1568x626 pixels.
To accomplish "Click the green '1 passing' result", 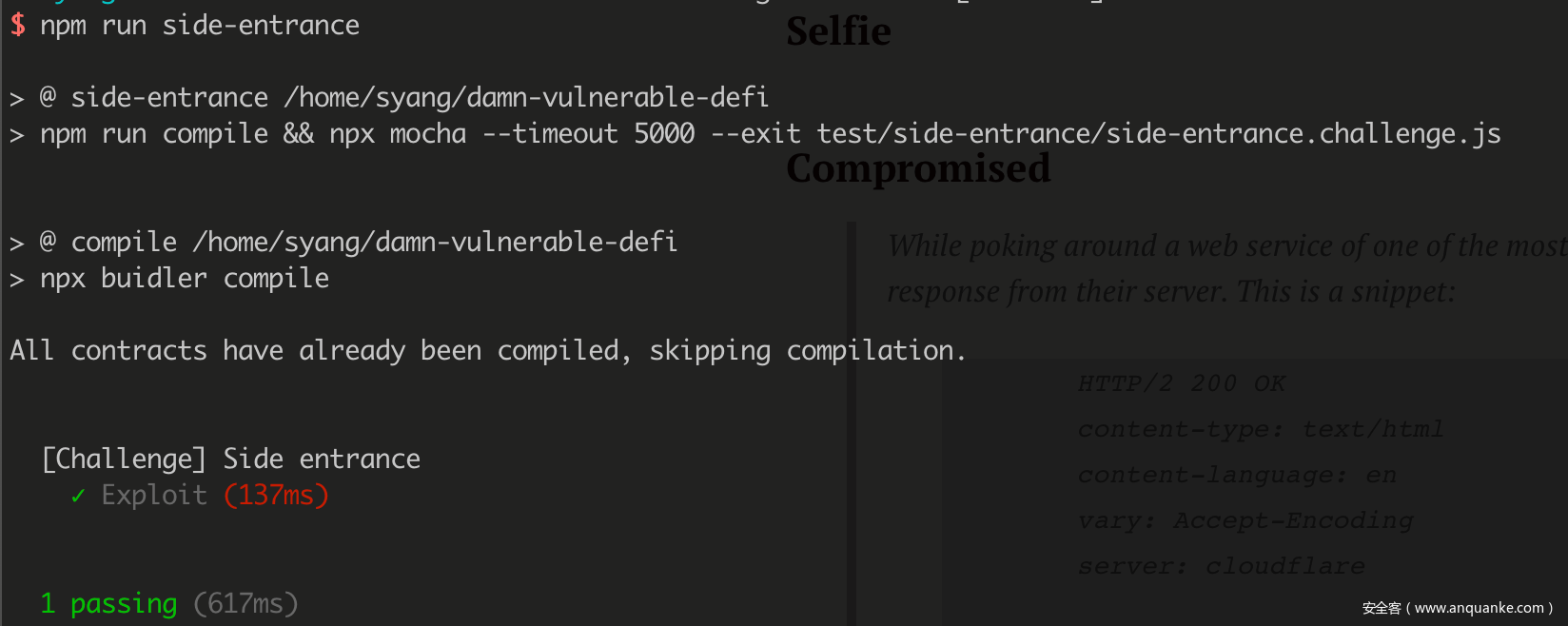I will (108, 604).
